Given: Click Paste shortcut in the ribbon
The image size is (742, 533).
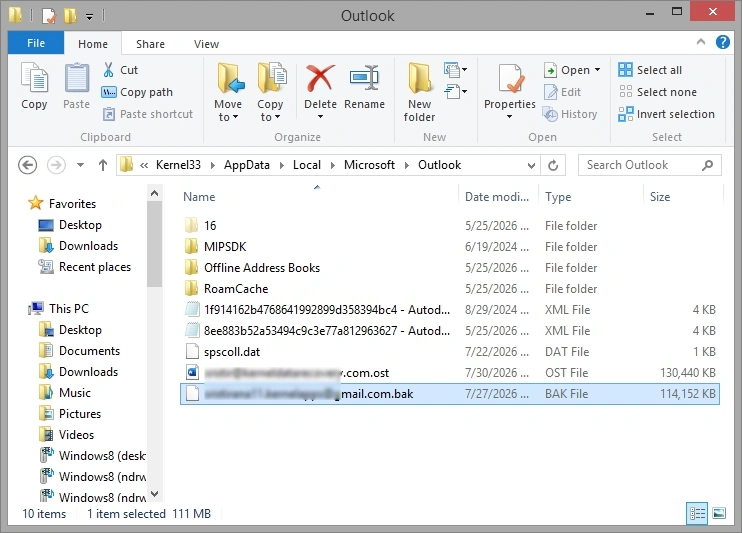Looking at the screenshot, I should 147,114.
